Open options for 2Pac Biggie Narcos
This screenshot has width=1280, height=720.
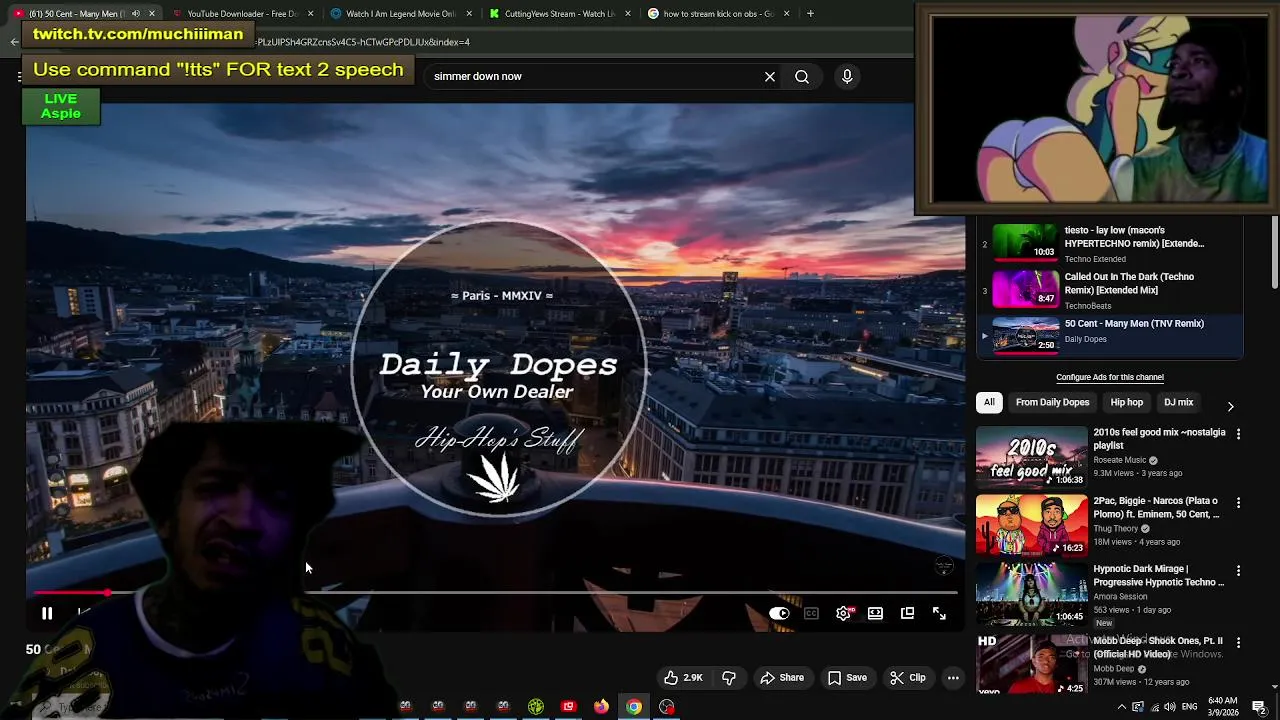[1238, 502]
